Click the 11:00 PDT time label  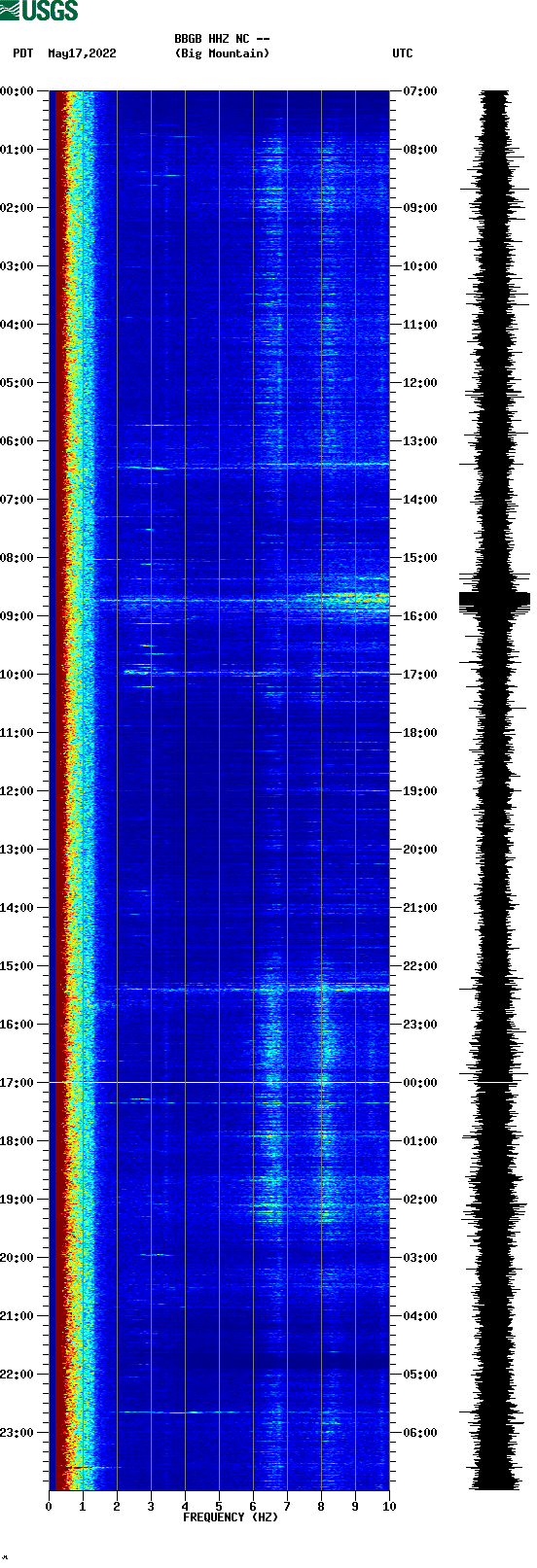click(x=18, y=733)
